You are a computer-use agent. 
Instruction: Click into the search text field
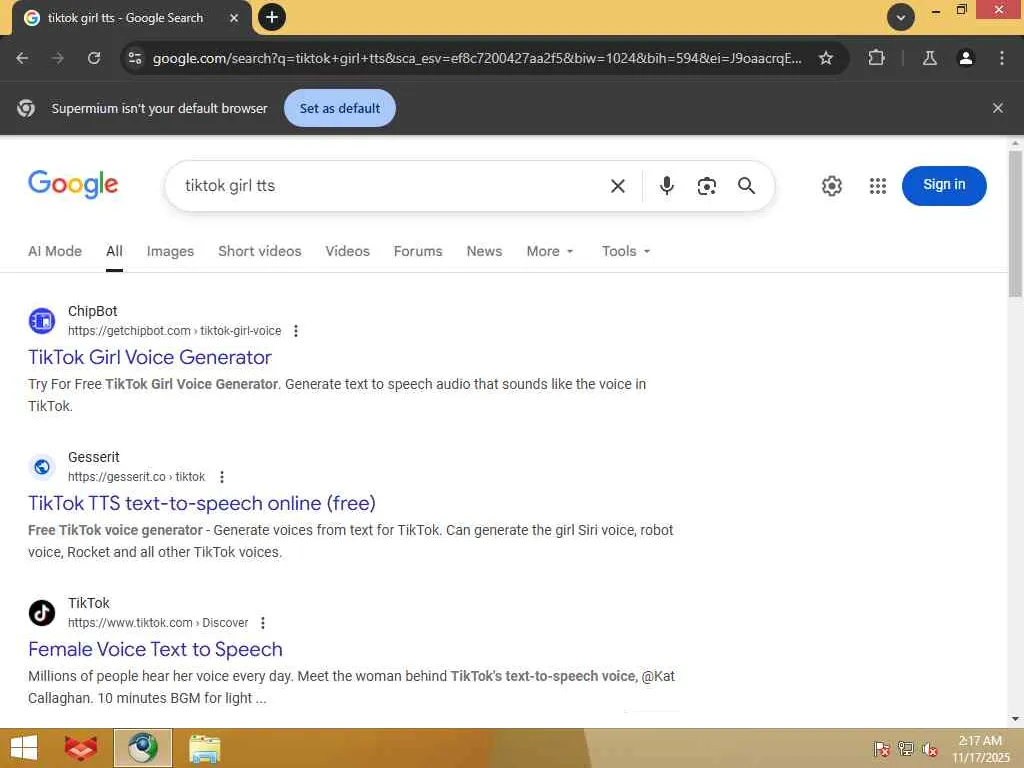(392, 186)
